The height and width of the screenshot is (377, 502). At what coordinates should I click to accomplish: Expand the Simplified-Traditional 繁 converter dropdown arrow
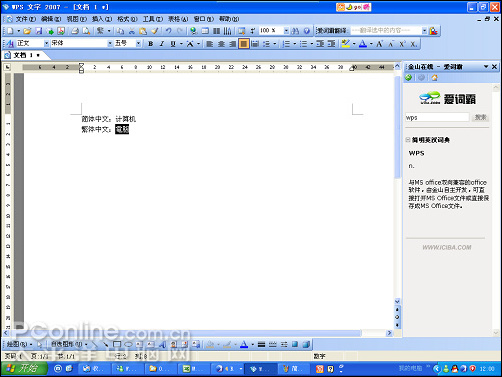(109, 31)
